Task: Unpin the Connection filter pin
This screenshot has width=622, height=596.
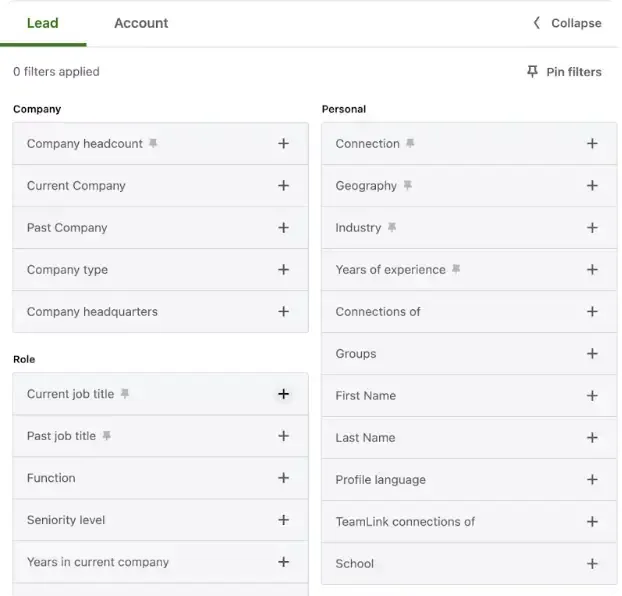Action: [410, 143]
